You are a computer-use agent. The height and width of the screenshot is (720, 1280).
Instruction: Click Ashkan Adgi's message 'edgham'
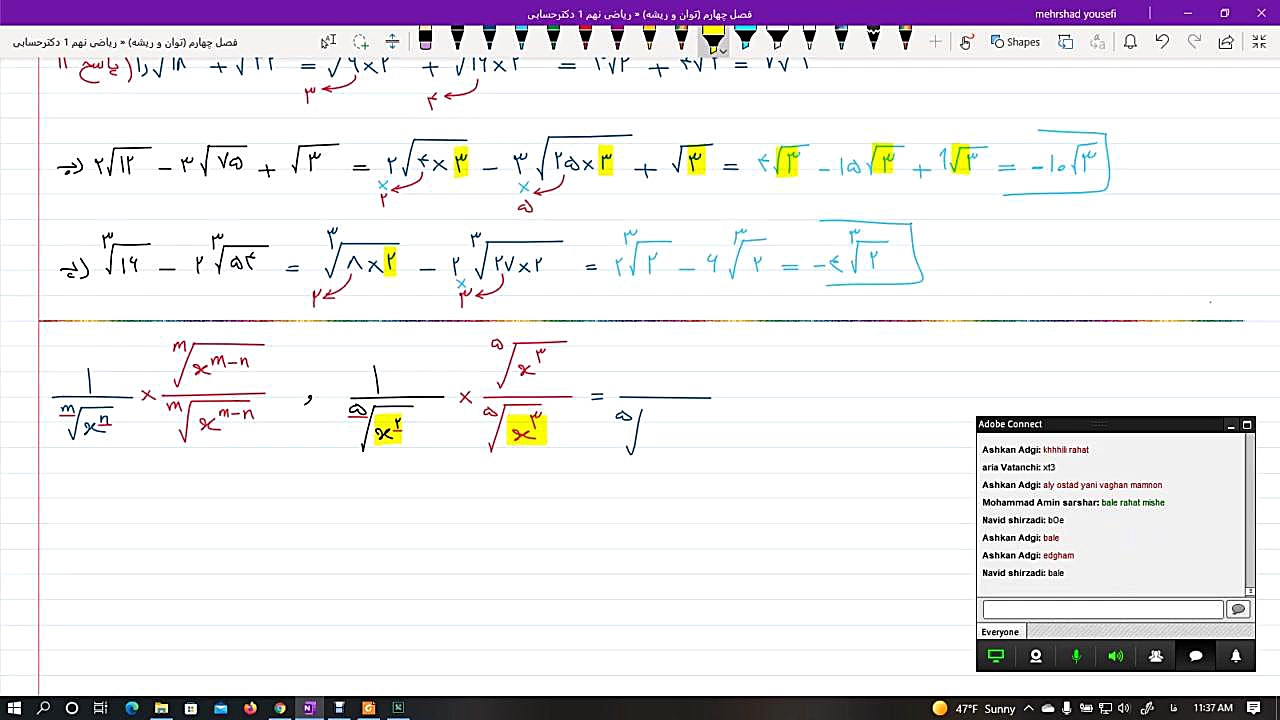pos(1058,555)
